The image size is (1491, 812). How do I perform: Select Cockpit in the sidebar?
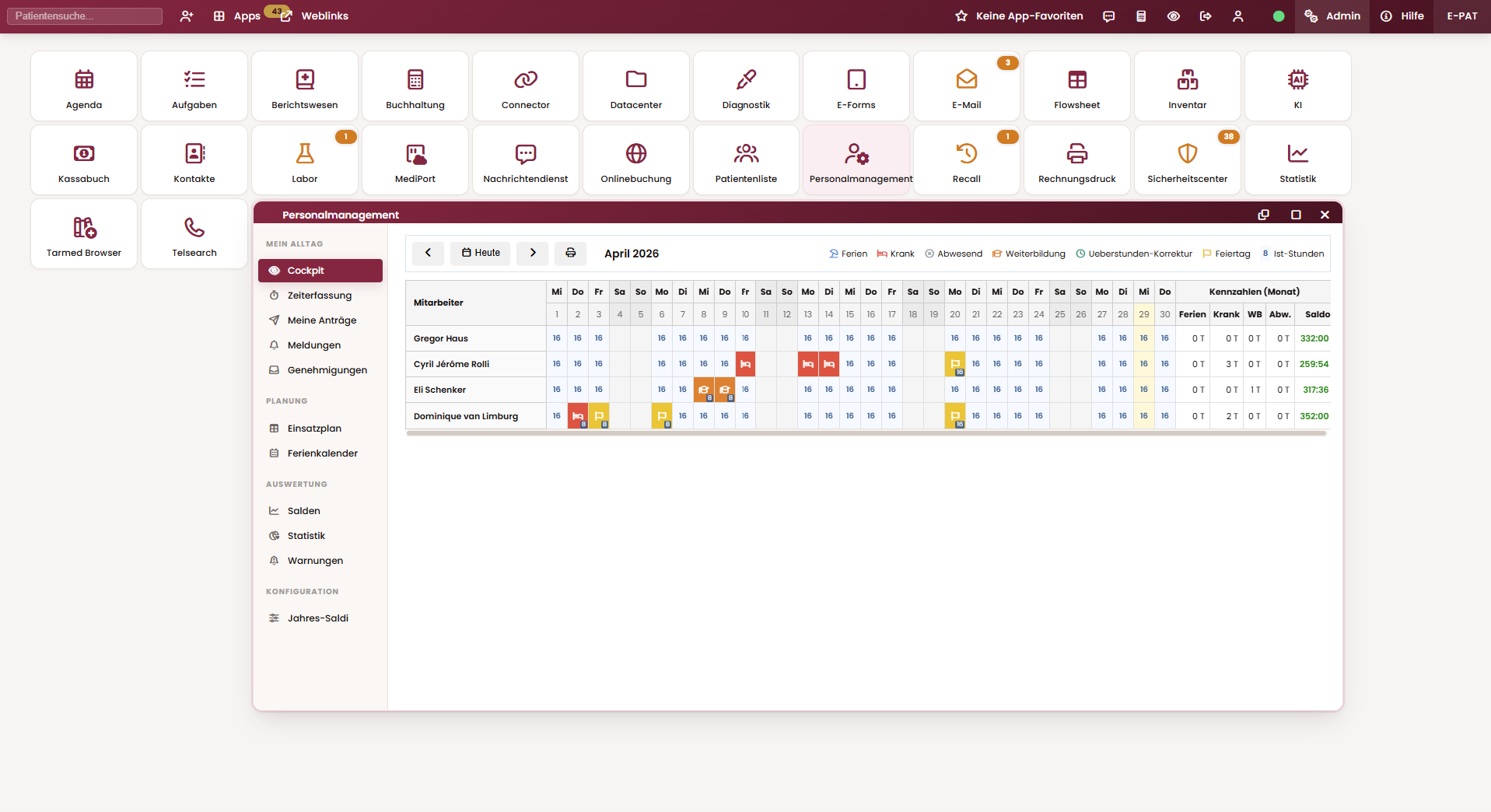click(320, 271)
